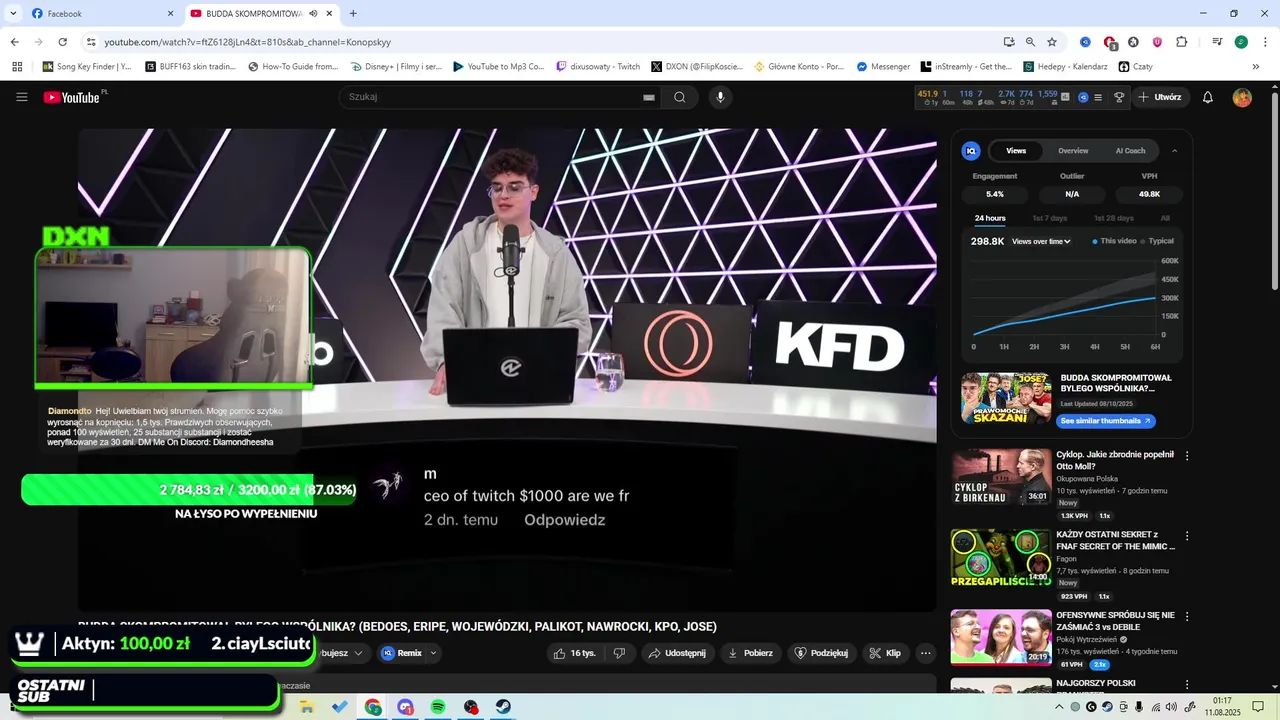The height and width of the screenshot is (720, 1280).
Task: Open Spotify from the taskbar
Action: [x=438, y=707]
